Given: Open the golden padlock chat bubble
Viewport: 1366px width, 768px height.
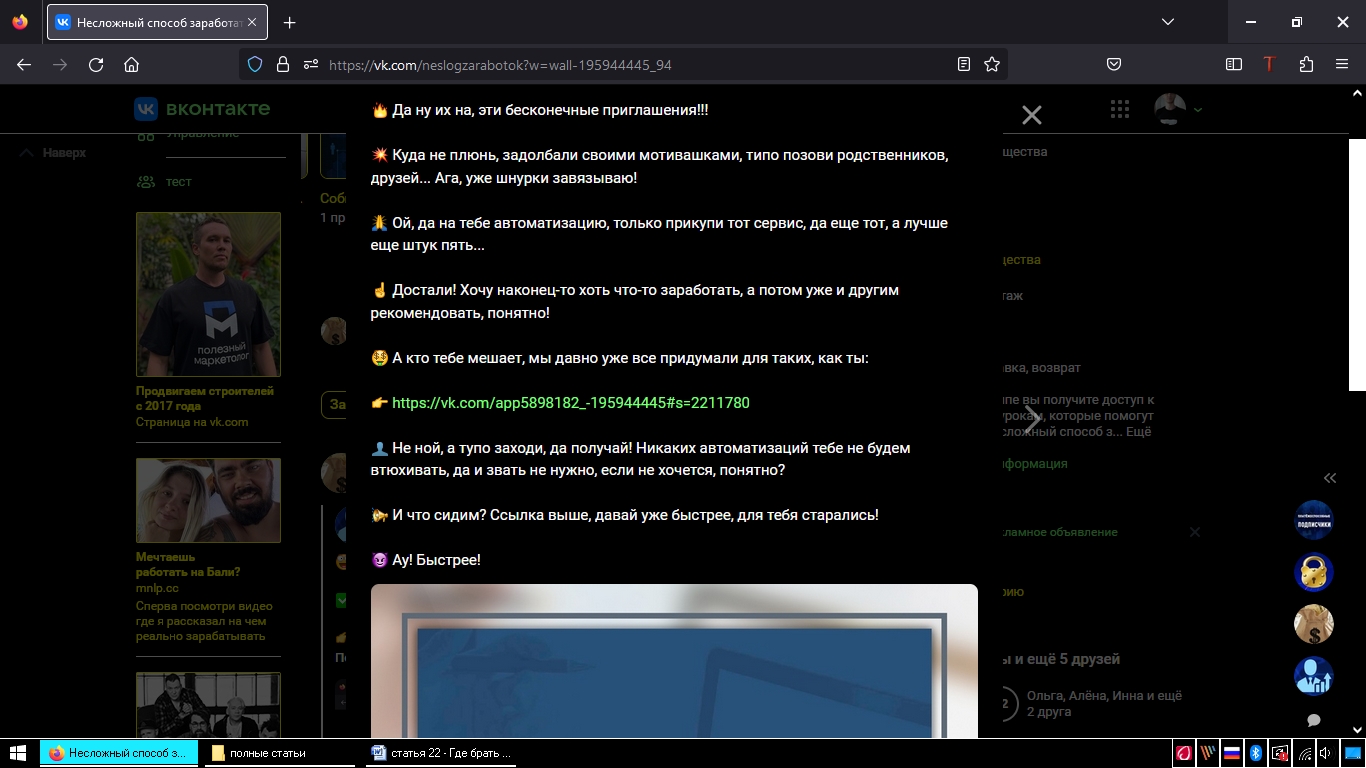Looking at the screenshot, I should click(1314, 572).
